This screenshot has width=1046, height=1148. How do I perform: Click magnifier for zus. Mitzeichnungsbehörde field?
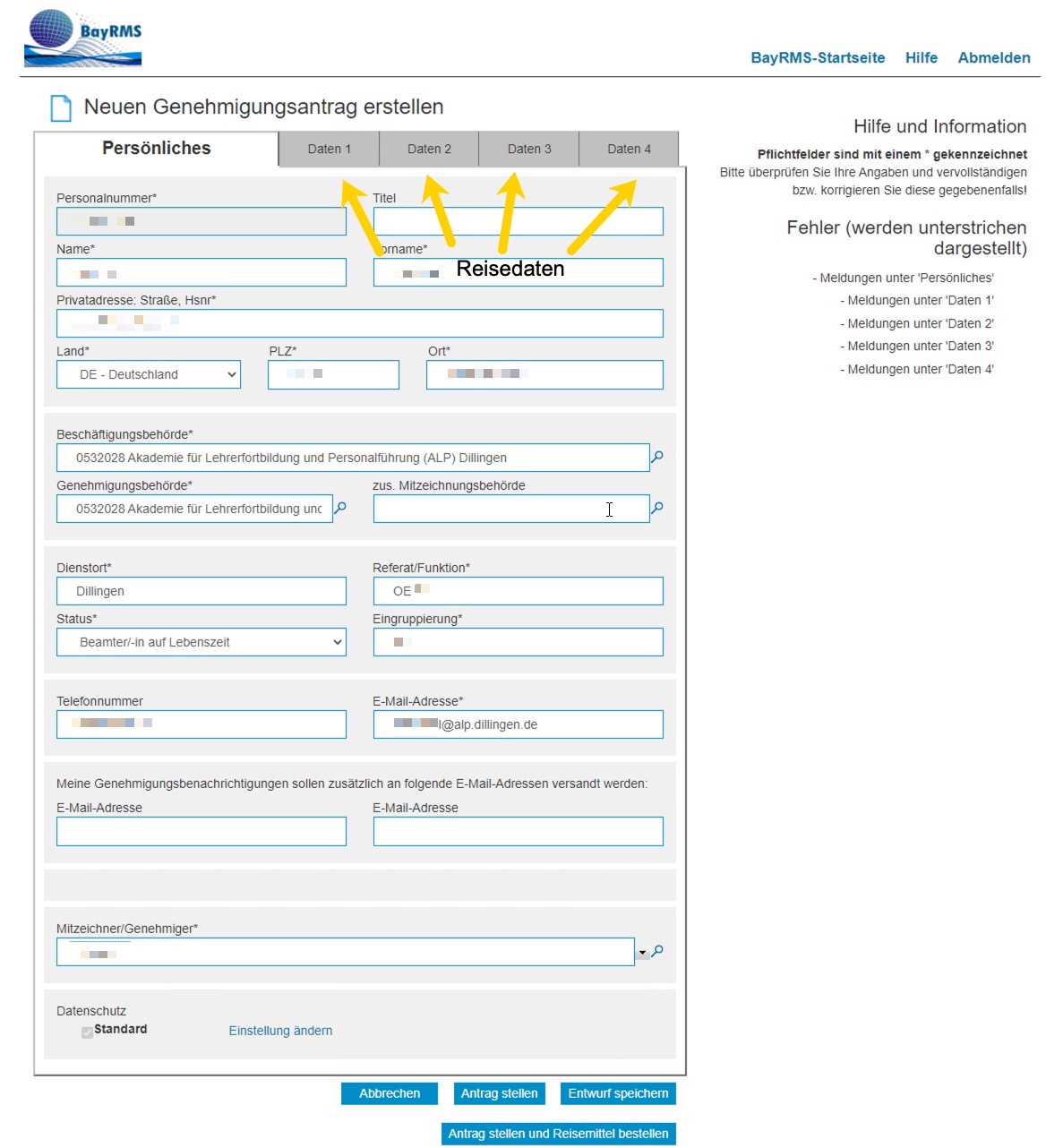[657, 509]
